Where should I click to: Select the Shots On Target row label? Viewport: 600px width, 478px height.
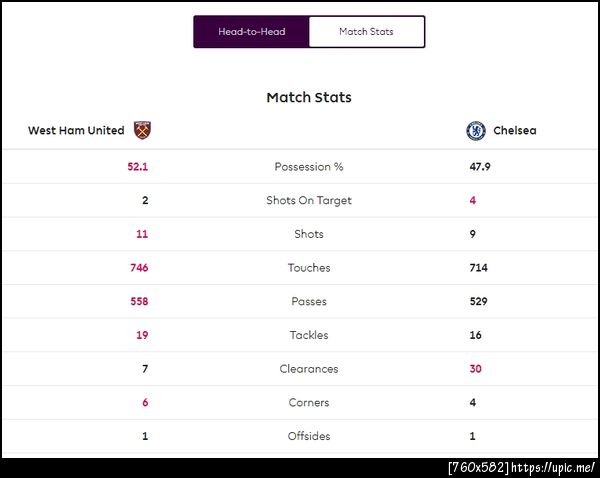click(309, 201)
